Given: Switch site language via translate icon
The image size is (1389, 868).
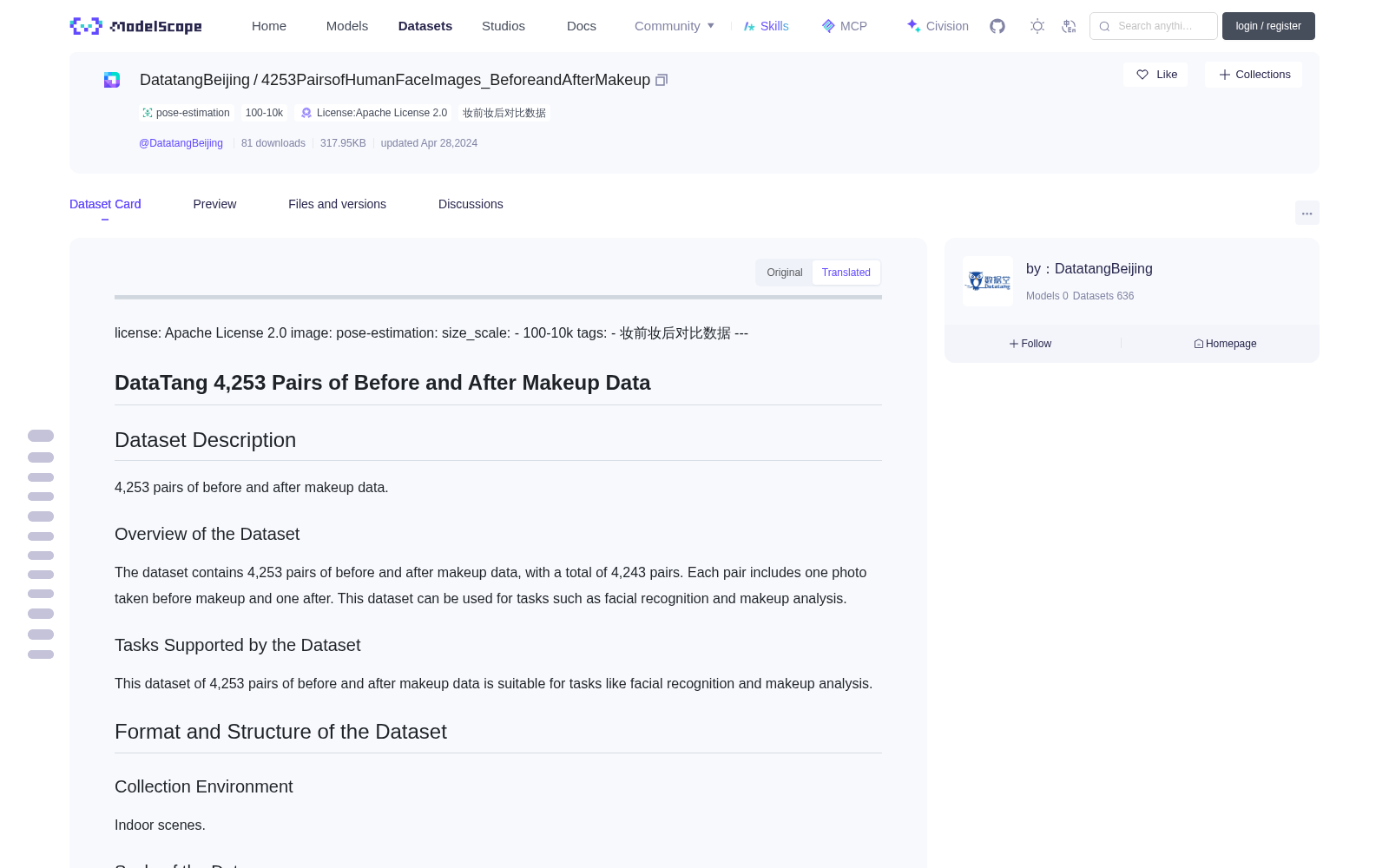Looking at the screenshot, I should (1070, 26).
